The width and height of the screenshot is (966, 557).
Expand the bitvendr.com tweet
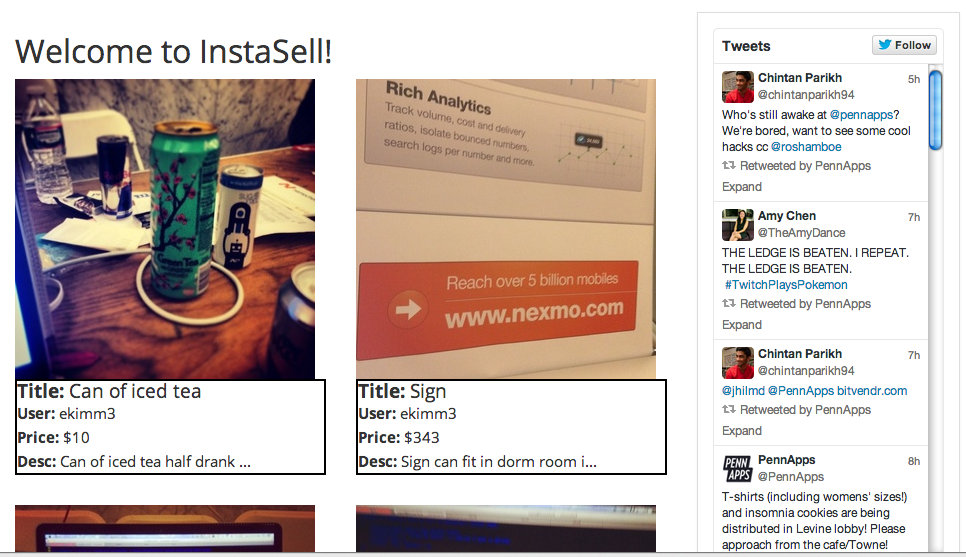(x=742, y=431)
